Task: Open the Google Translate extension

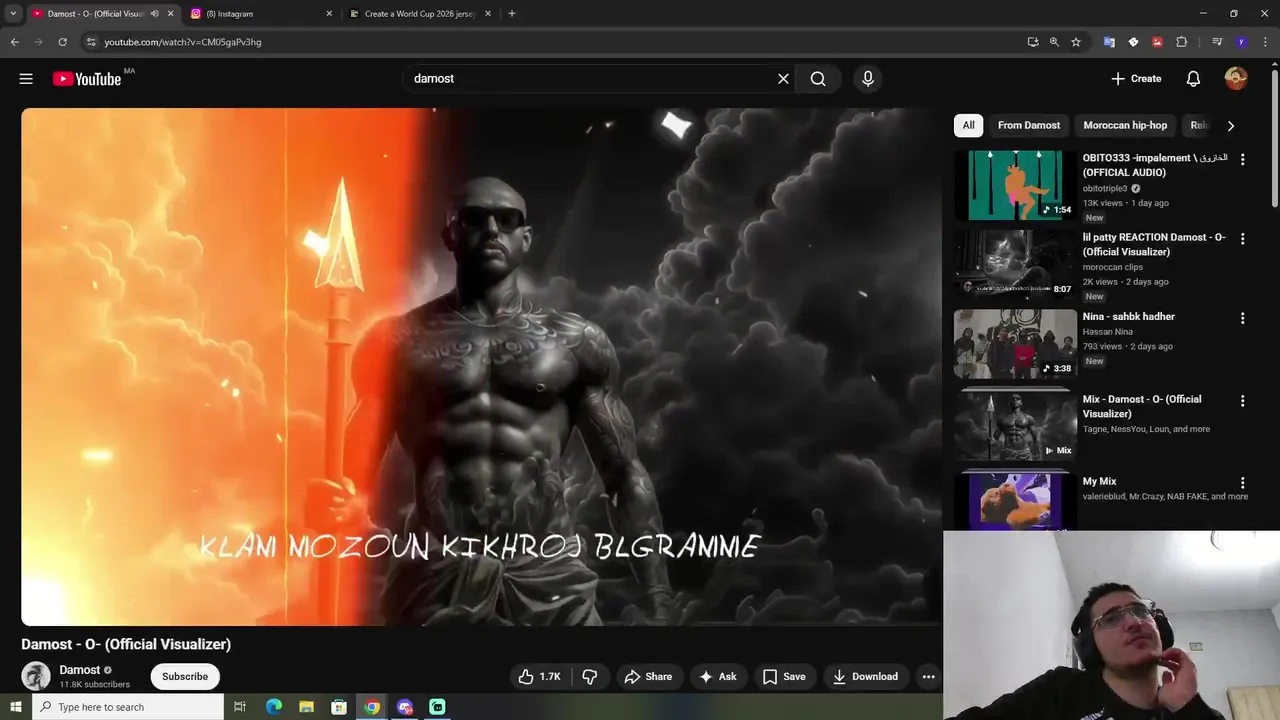Action: tap(1109, 42)
